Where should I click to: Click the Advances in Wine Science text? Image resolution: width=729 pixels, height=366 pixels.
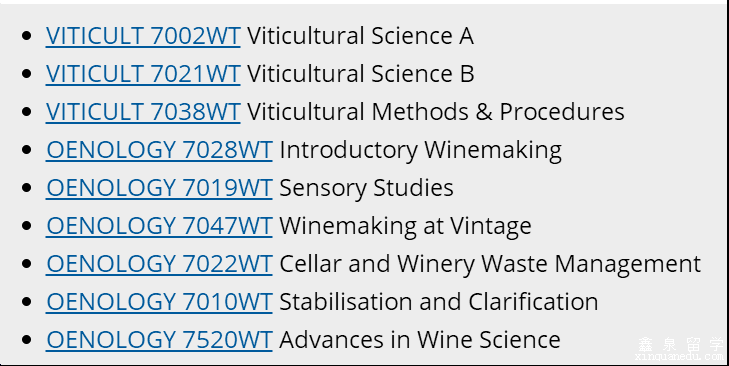pos(420,340)
